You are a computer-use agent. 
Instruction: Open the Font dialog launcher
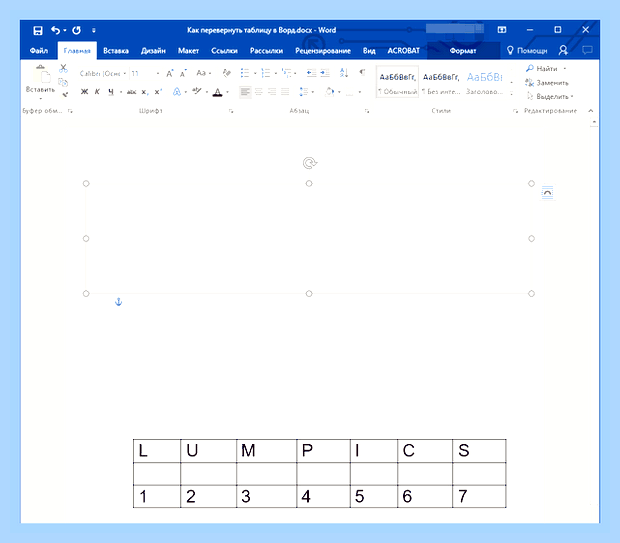point(231,112)
